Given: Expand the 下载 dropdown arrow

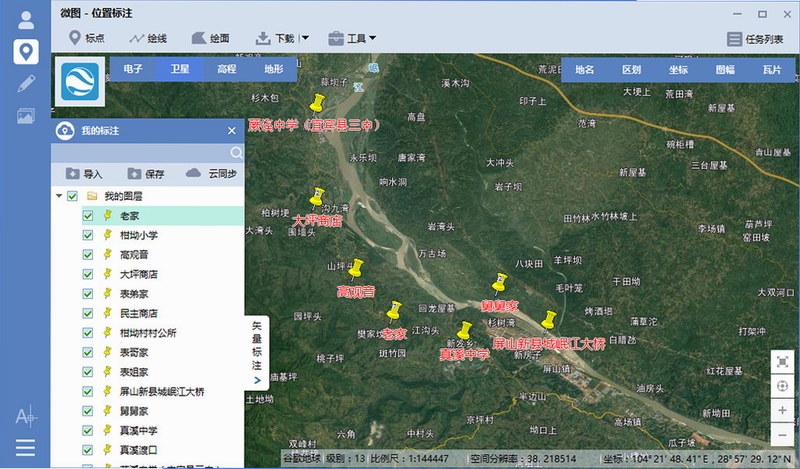Looking at the screenshot, I should [x=305, y=38].
